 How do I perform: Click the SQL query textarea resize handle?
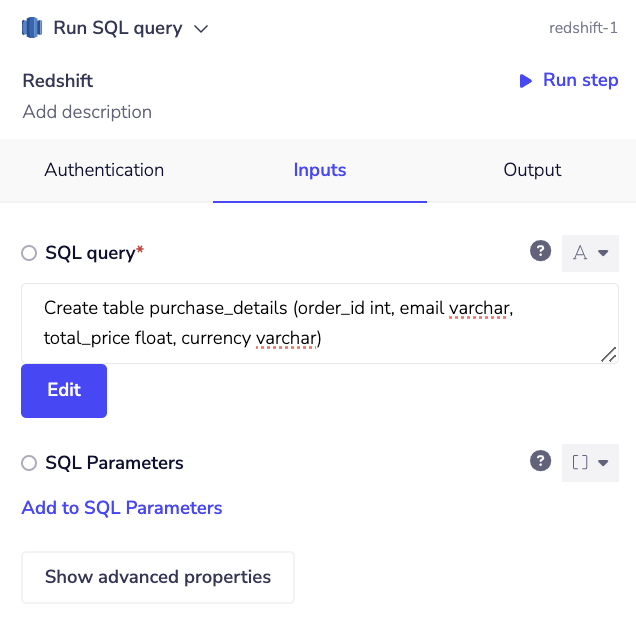point(608,353)
